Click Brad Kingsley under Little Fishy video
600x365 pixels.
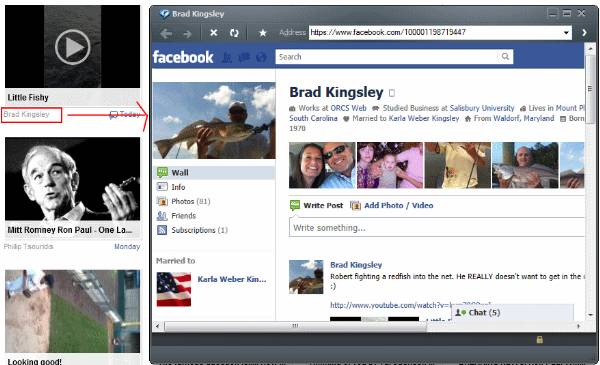(26, 114)
